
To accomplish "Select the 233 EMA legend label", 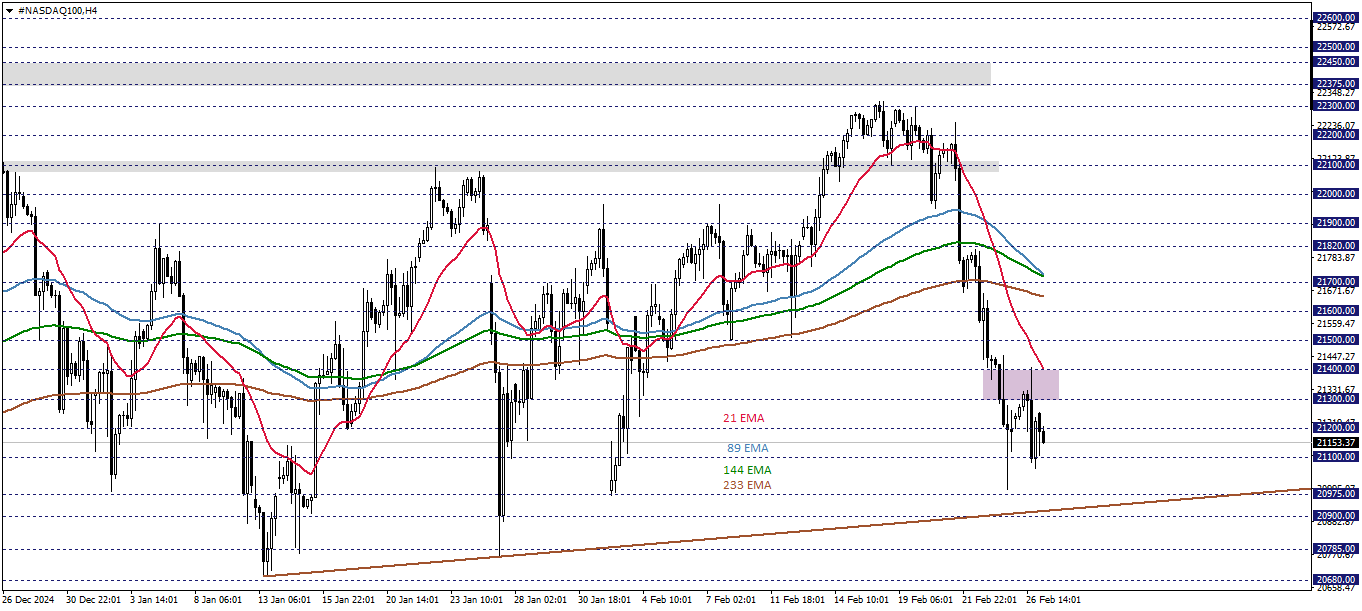I will [747, 485].
